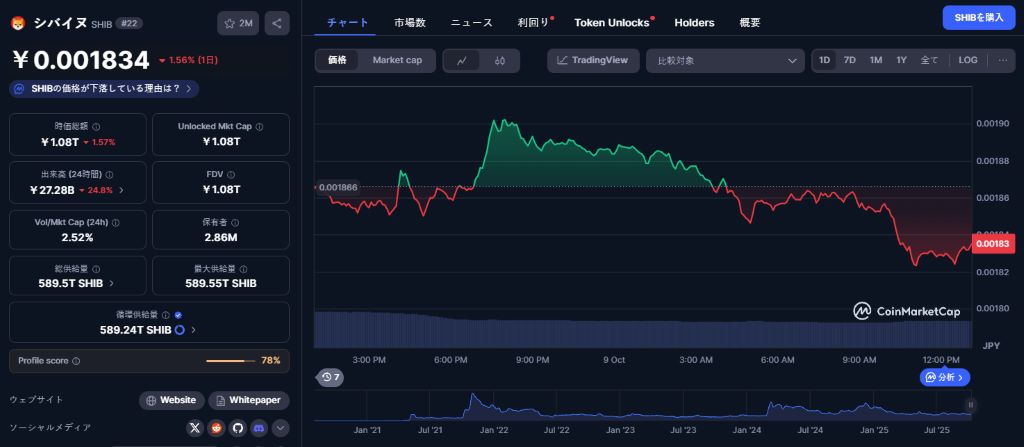Click the Shiba Inu coin logo
The width and height of the screenshot is (1024, 447).
tap(18, 24)
